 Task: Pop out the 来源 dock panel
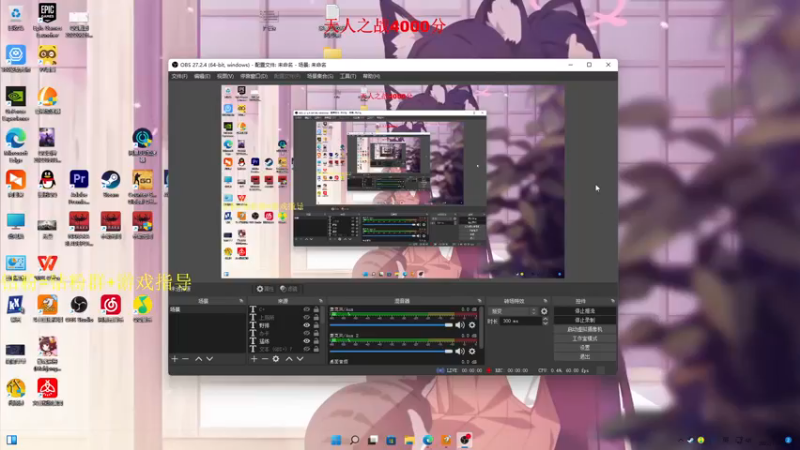[320, 301]
